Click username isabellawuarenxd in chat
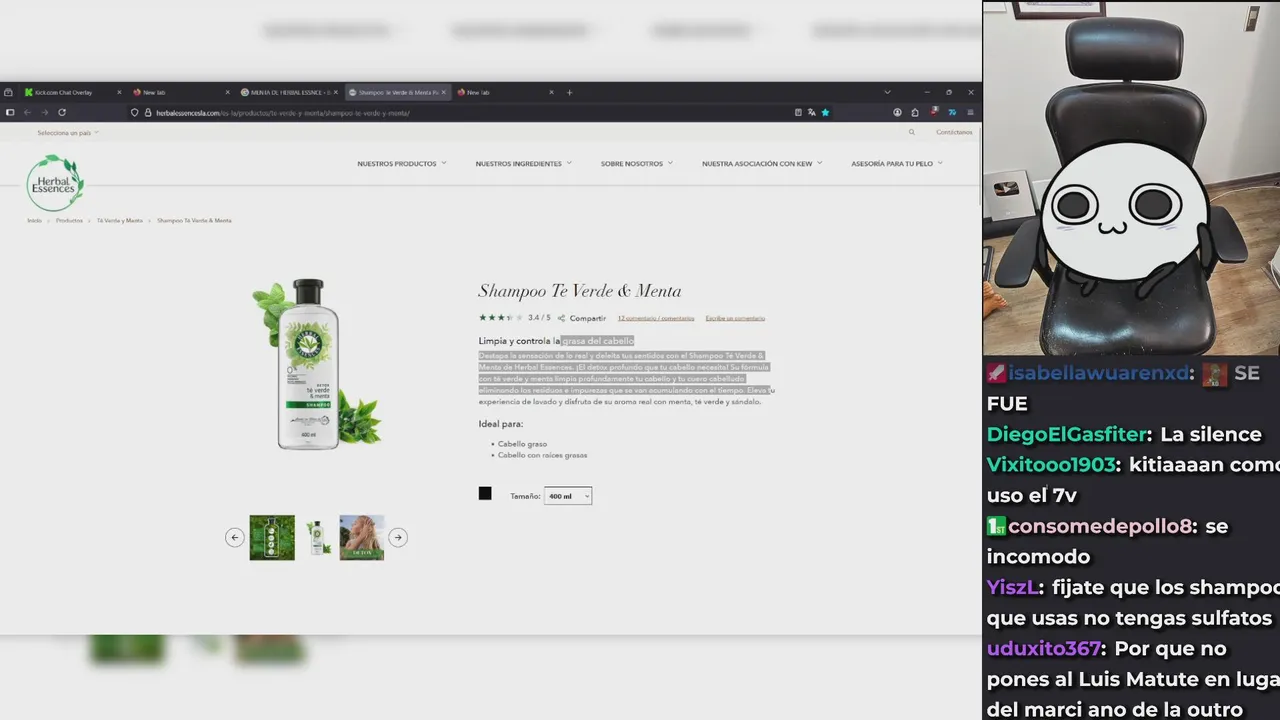The height and width of the screenshot is (720, 1280). (x=1099, y=373)
